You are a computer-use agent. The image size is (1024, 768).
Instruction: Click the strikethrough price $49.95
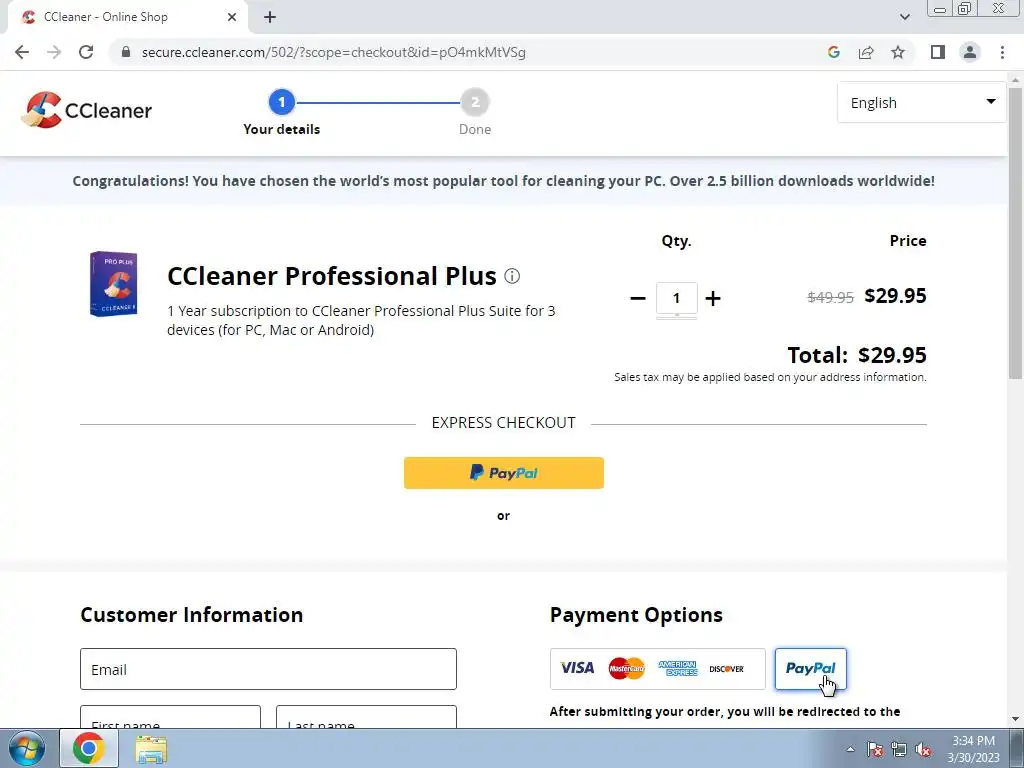(x=830, y=297)
